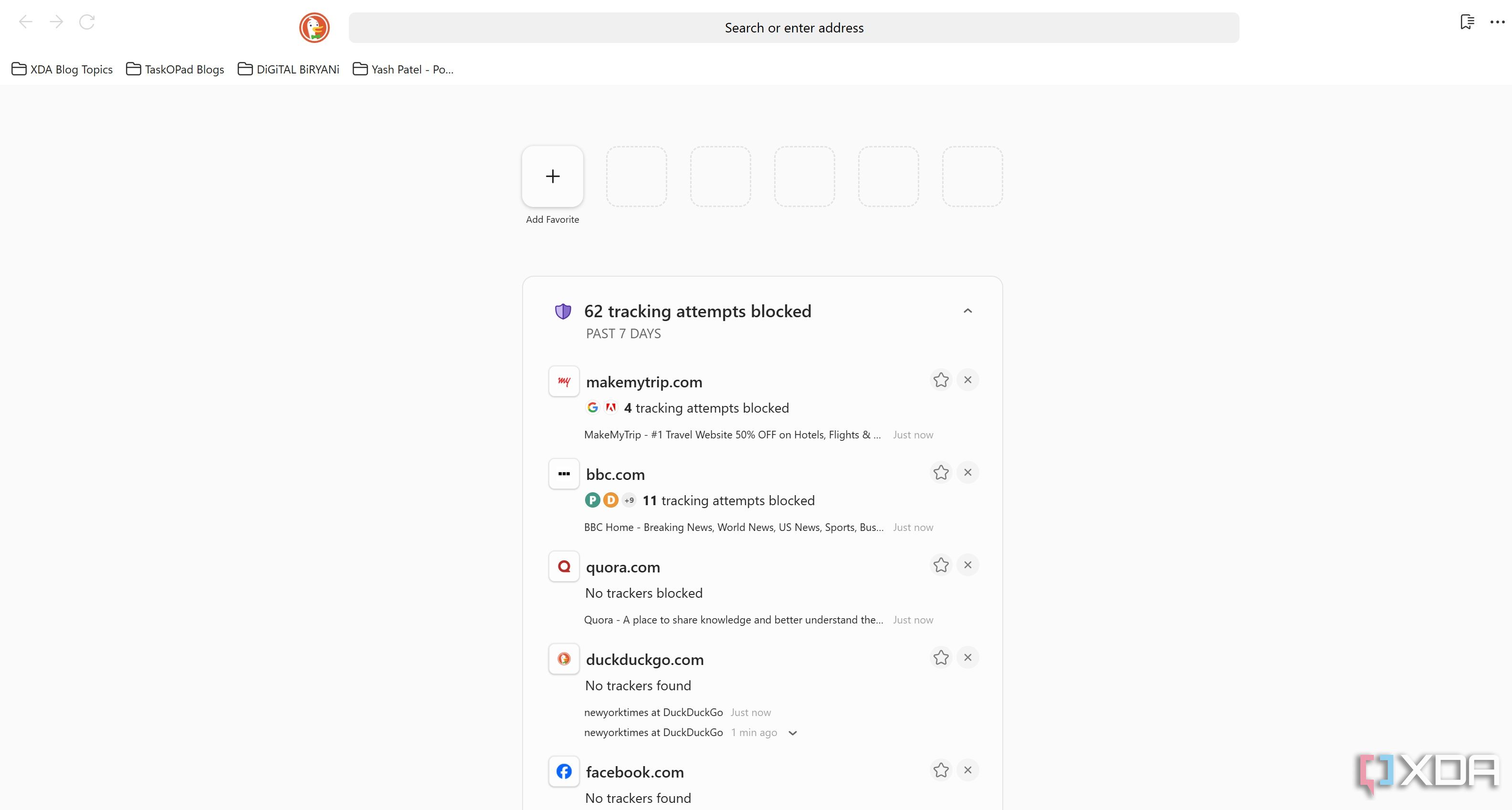Click the DuckDuckGo duck logo
1512x810 pixels.
tap(315, 28)
